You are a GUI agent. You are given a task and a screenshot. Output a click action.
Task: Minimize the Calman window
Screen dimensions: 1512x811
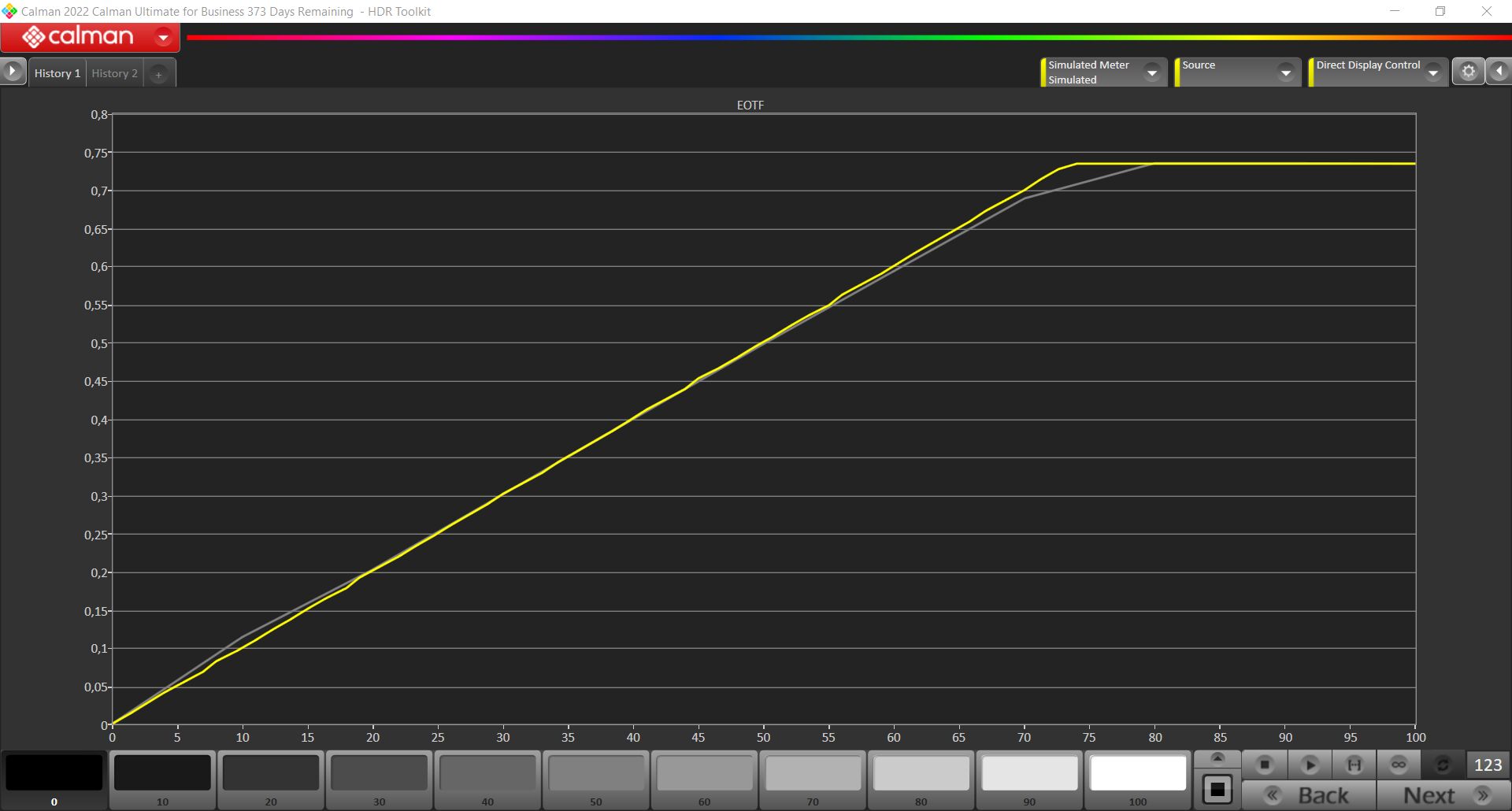point(1395,11)
